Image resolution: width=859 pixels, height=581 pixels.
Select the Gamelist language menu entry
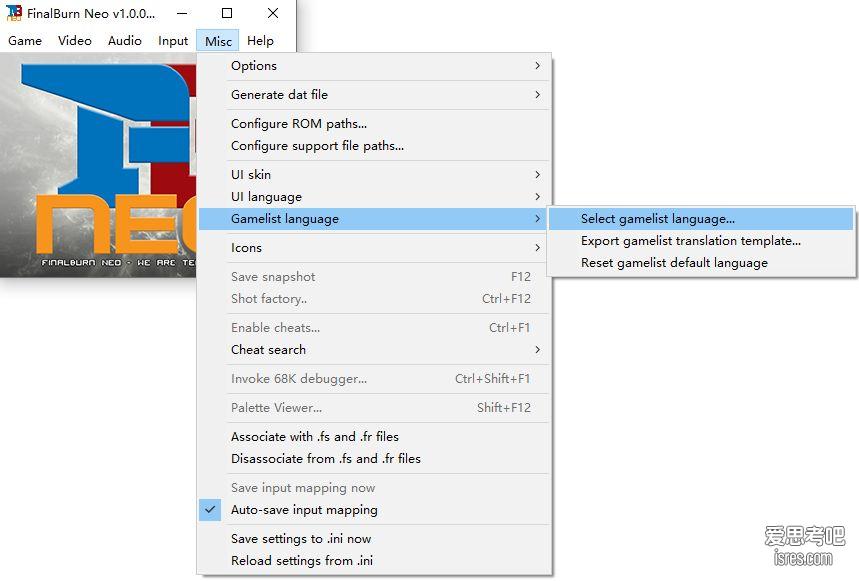(375, 219)
